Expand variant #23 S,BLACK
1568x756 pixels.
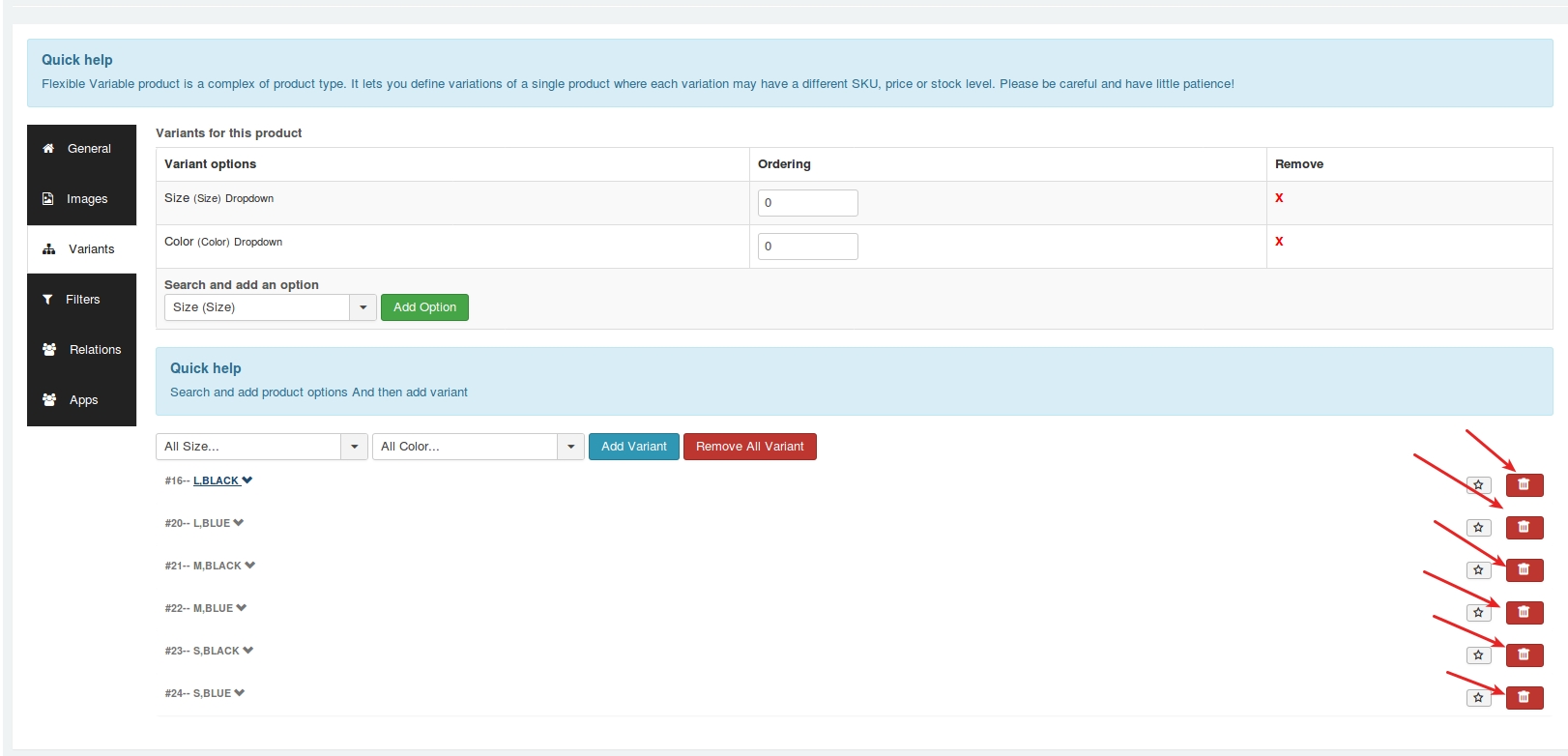point(223,651)
